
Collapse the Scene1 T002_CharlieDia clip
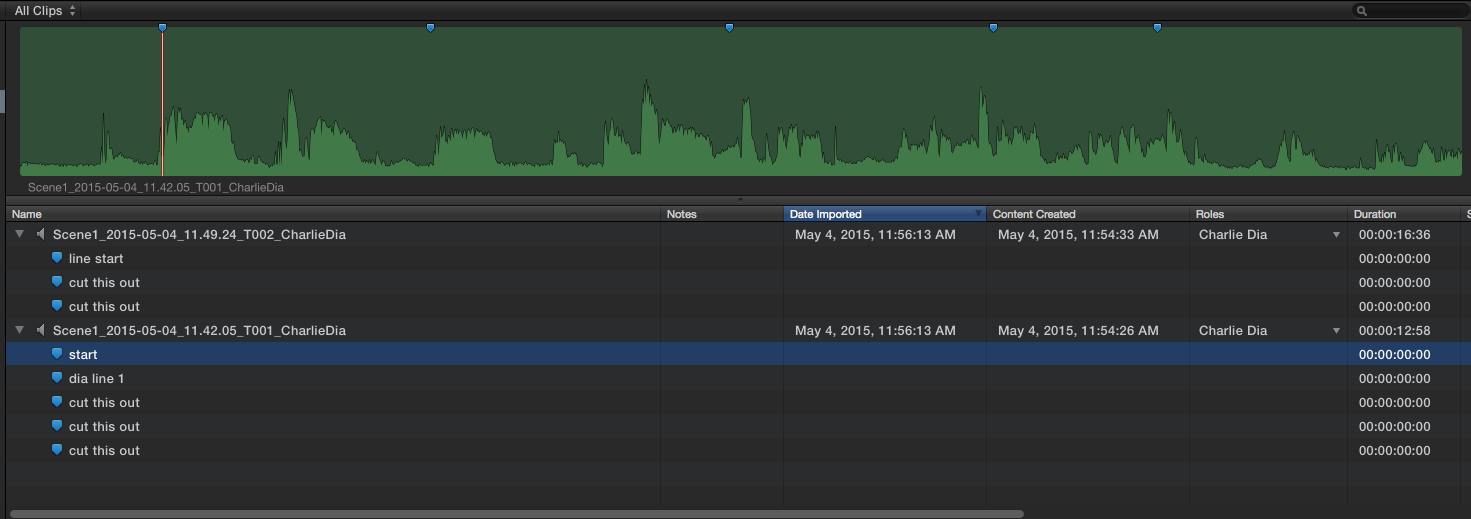[x=20, y=235]
